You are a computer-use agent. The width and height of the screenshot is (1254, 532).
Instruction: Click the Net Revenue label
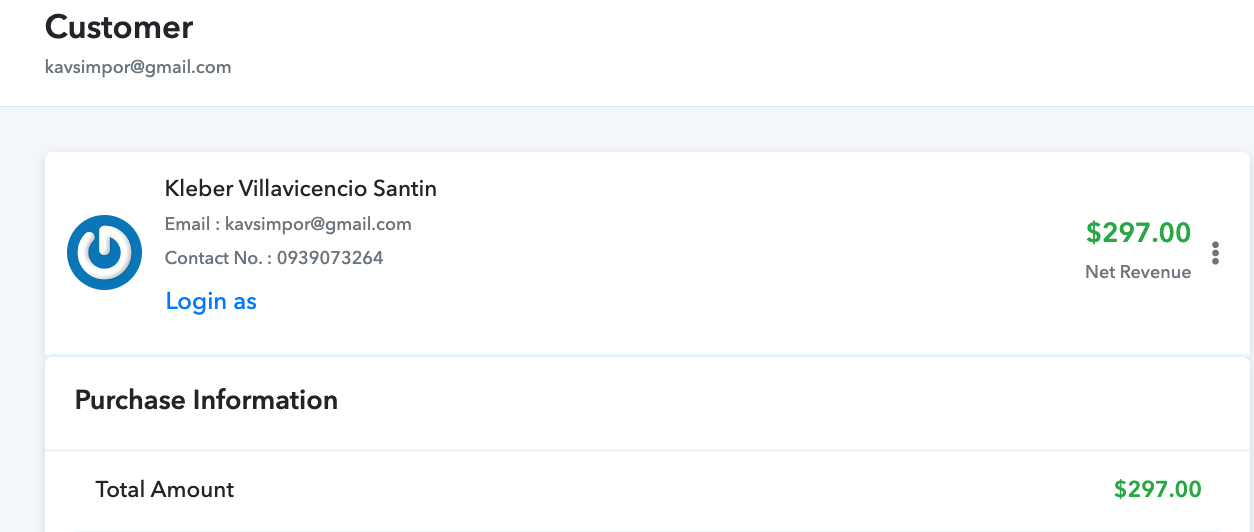point(1138,272)
